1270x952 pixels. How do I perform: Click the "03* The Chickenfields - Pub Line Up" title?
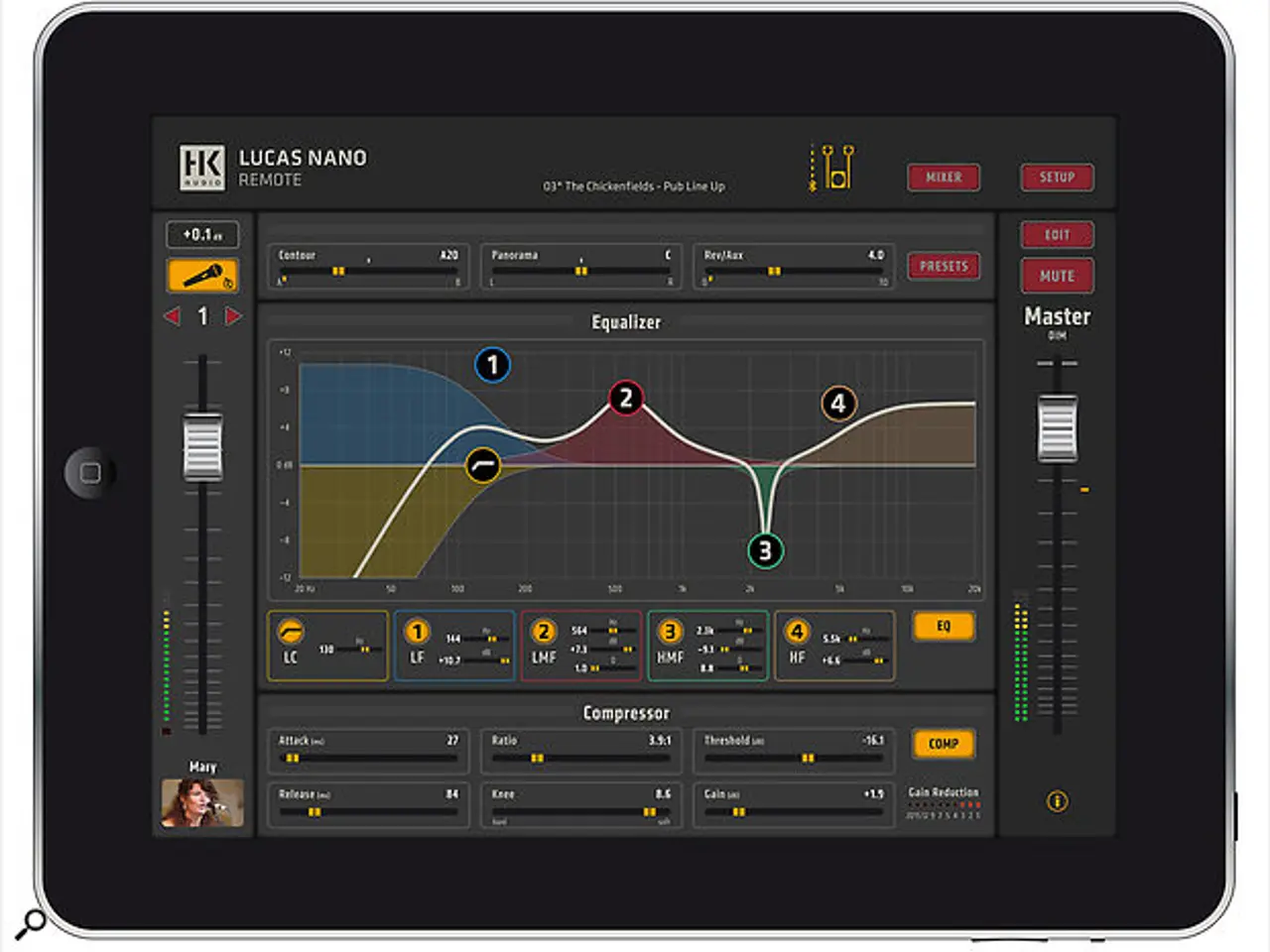click(634, 186)
